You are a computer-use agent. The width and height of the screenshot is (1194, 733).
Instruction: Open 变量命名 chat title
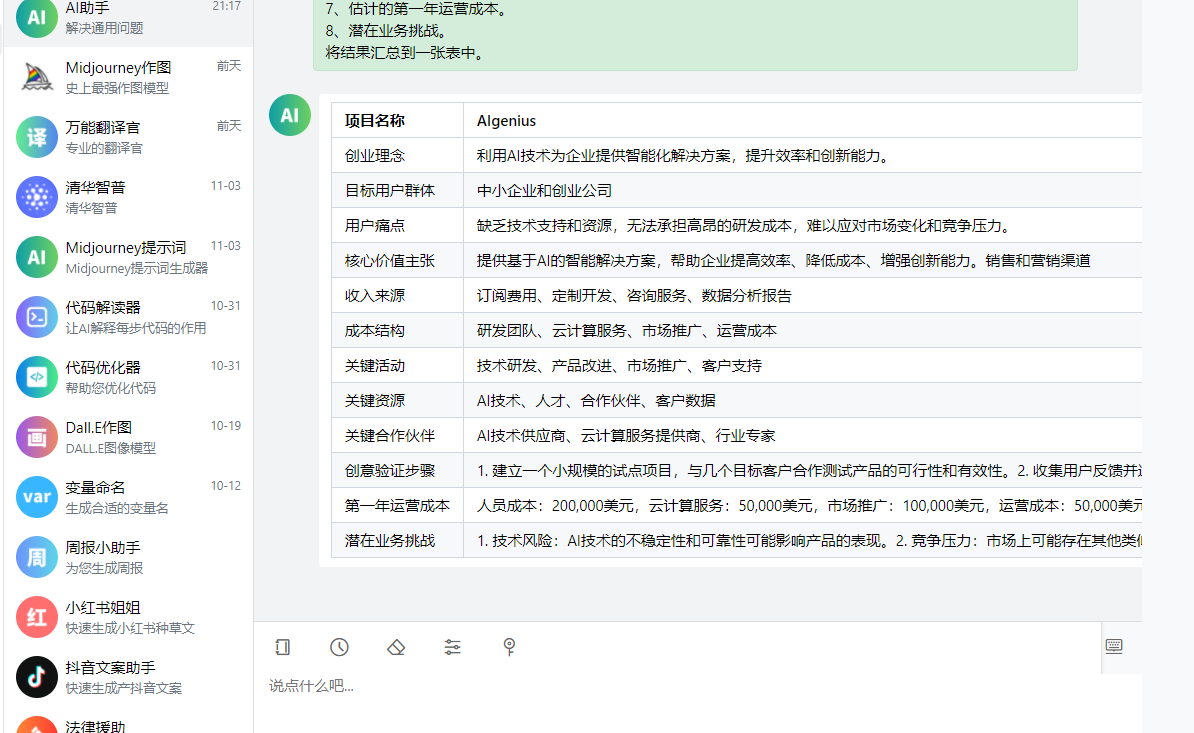(x=95, y=487)
